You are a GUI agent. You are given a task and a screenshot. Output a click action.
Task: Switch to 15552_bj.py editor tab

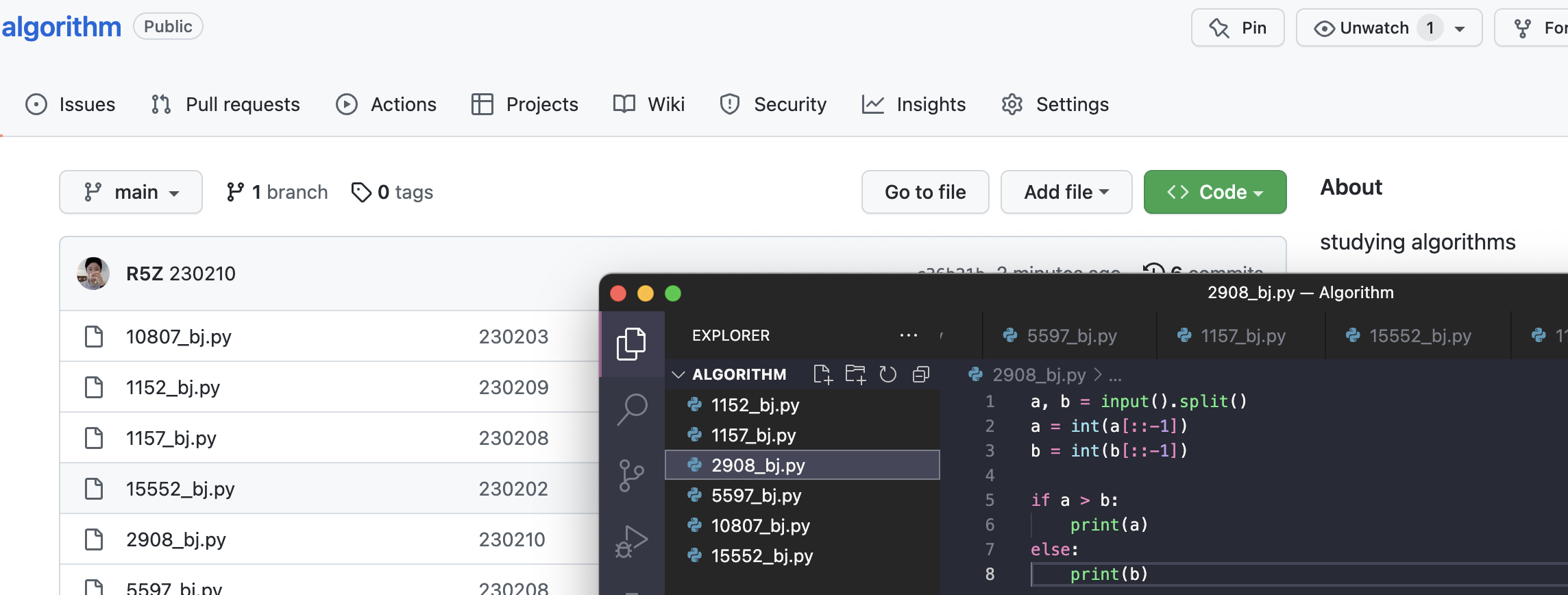point(1418,335)
